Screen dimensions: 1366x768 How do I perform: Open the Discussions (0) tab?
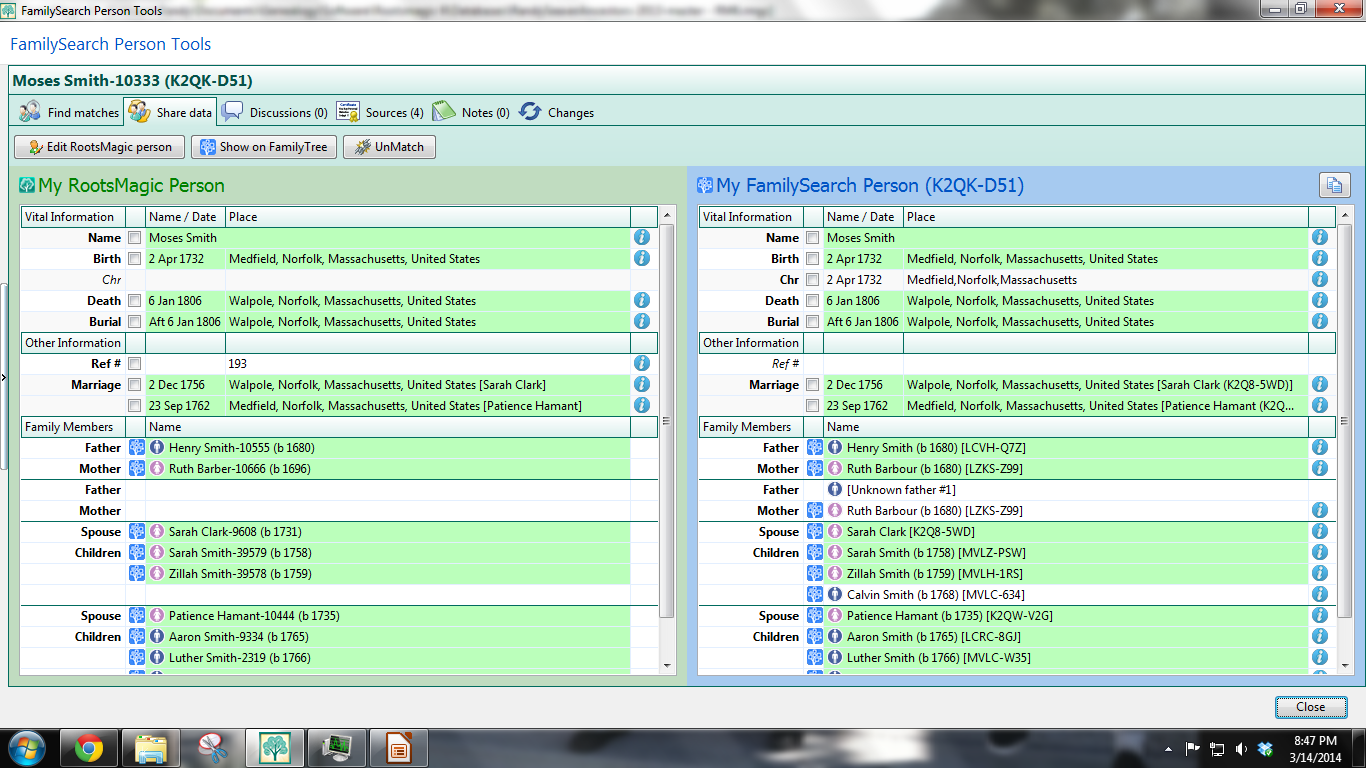pyautogui.click(x=275, y=112)
